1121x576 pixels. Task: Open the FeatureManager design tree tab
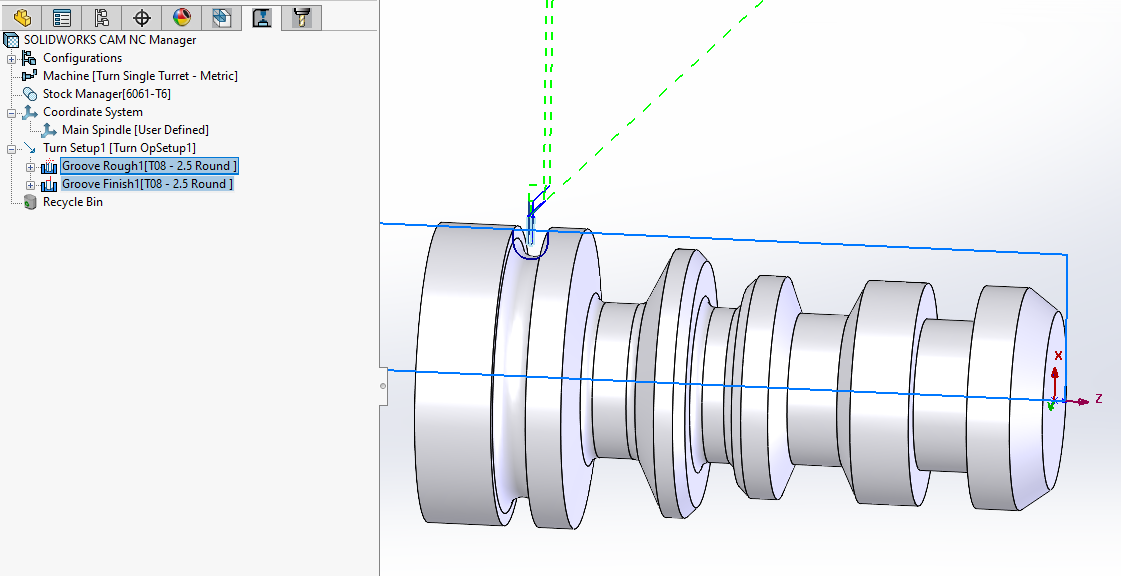(21, 17)
